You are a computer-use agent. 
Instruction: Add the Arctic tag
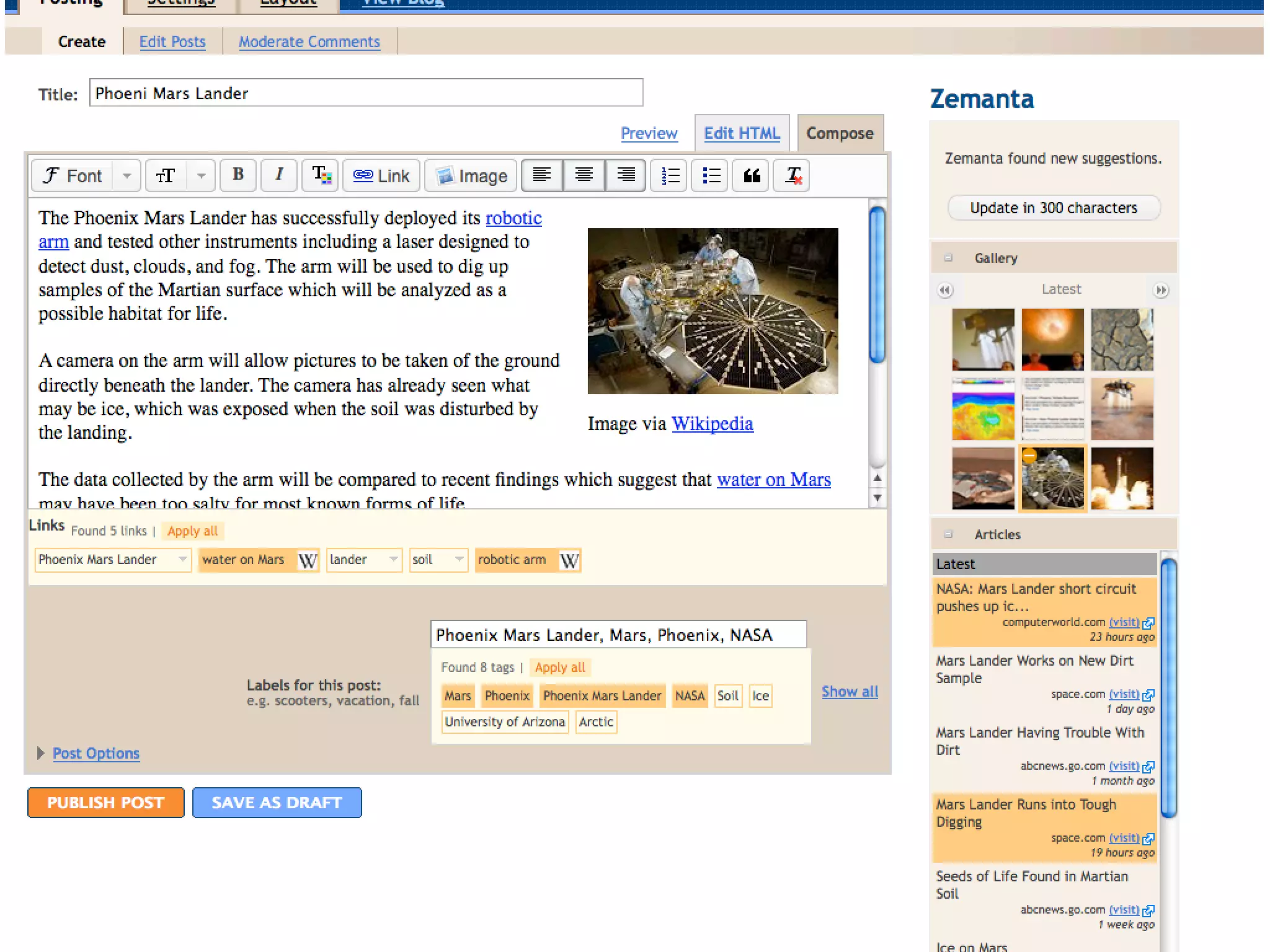point(596,721)
